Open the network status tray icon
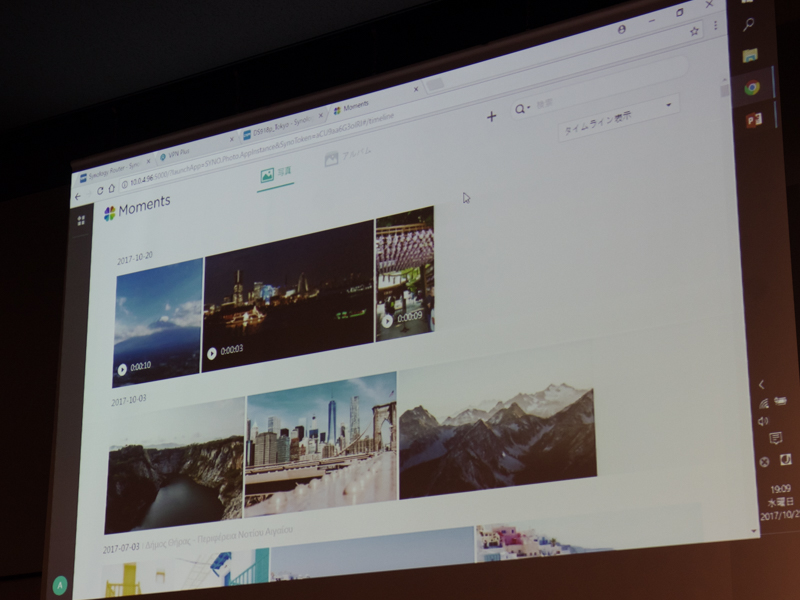Screen dimensions: 800x600 (764, 404)
